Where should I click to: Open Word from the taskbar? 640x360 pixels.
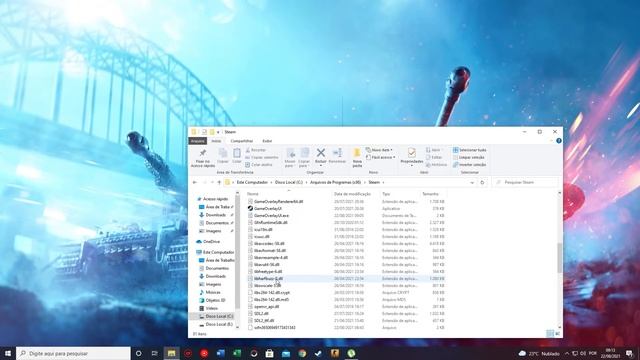220,353
